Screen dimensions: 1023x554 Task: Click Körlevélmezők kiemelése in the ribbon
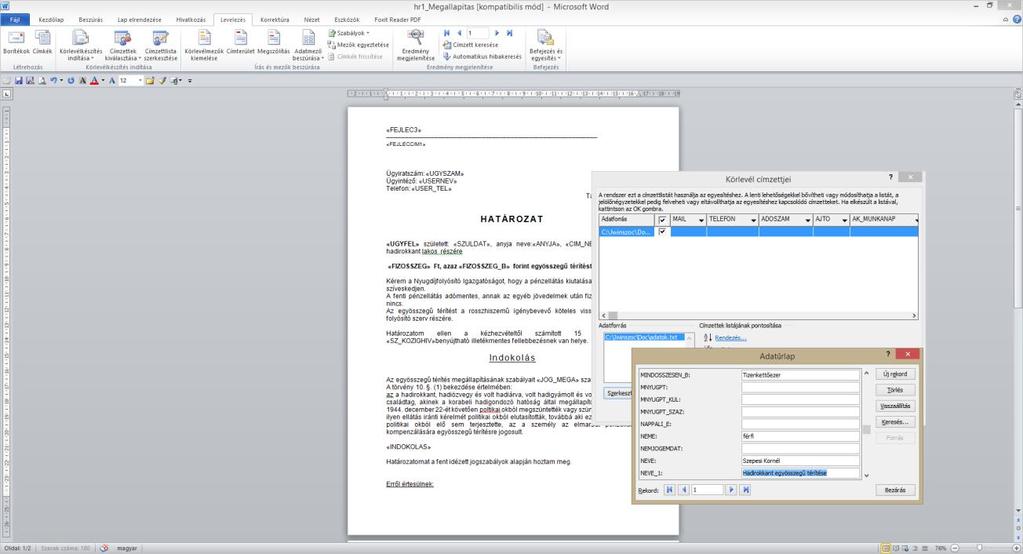point(204,46)
